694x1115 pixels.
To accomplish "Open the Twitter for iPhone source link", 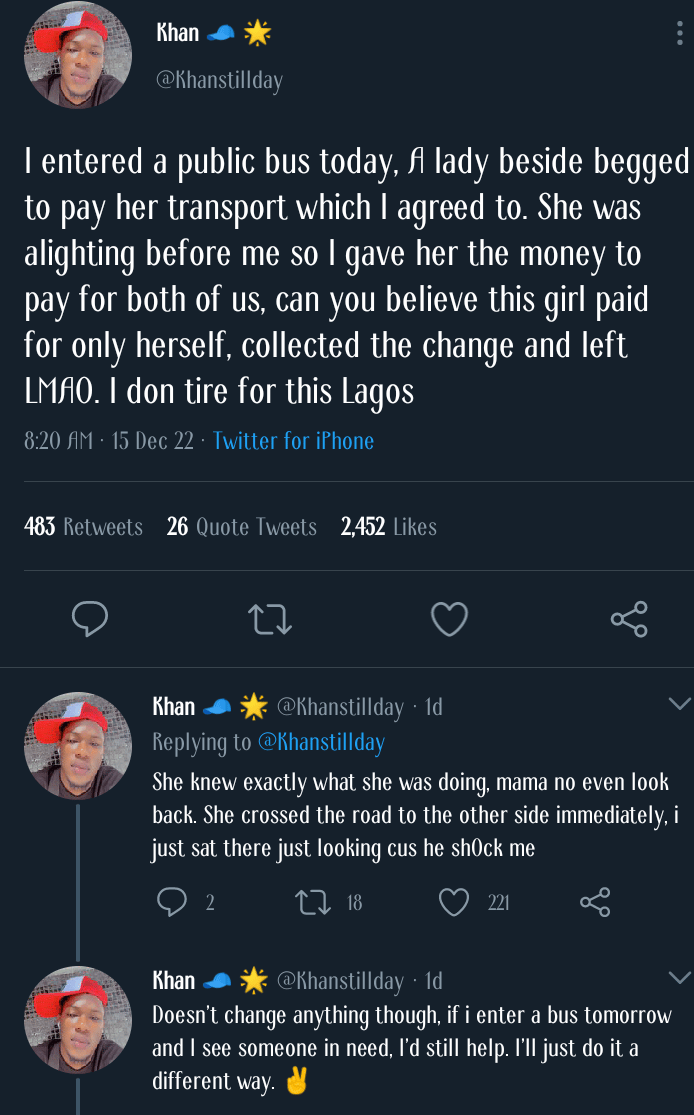I will click(x=294, y=441).
